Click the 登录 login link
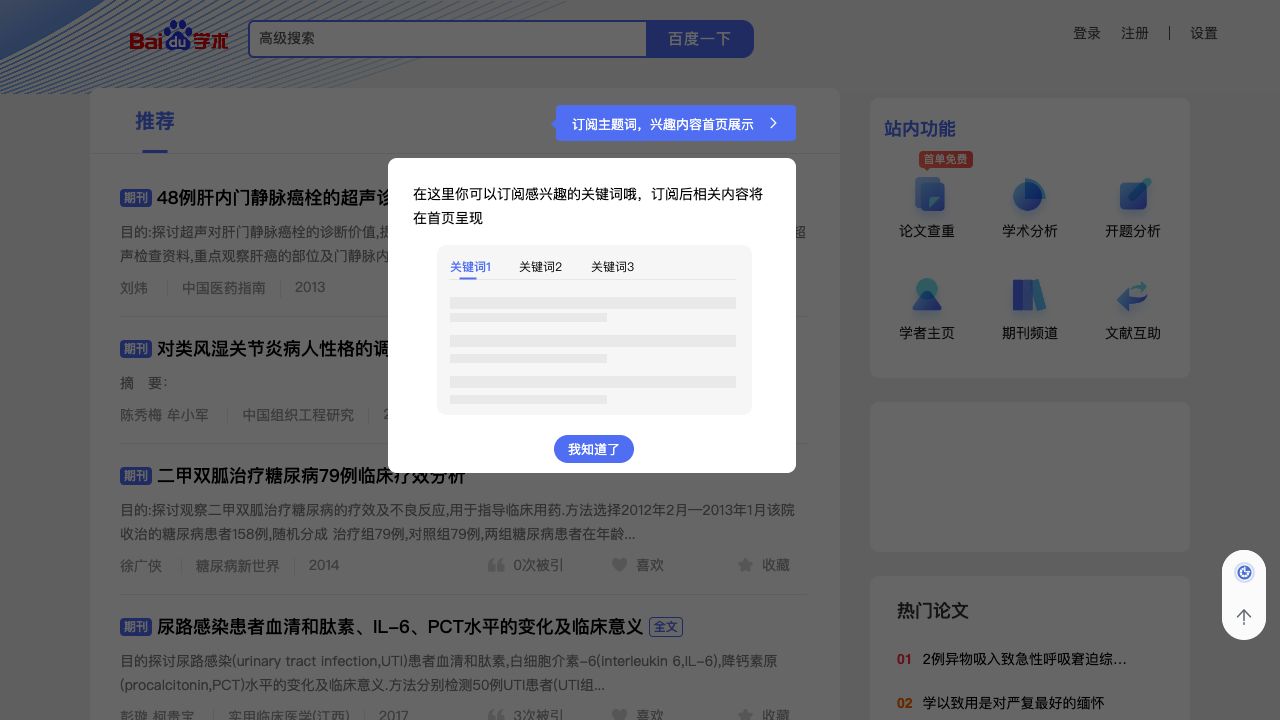 tap(1087, 33)
